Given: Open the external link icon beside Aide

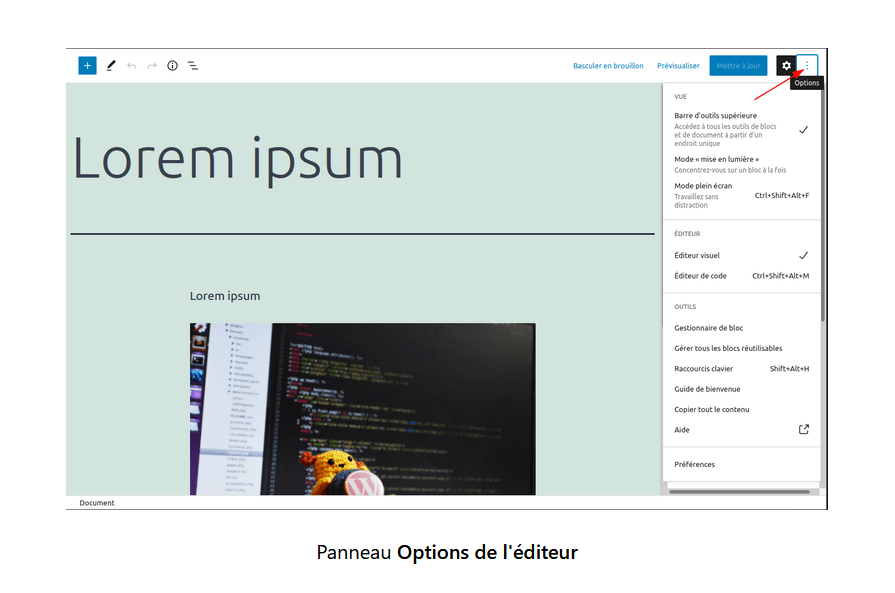Looking at the screenshot, I should coord(804,429).
